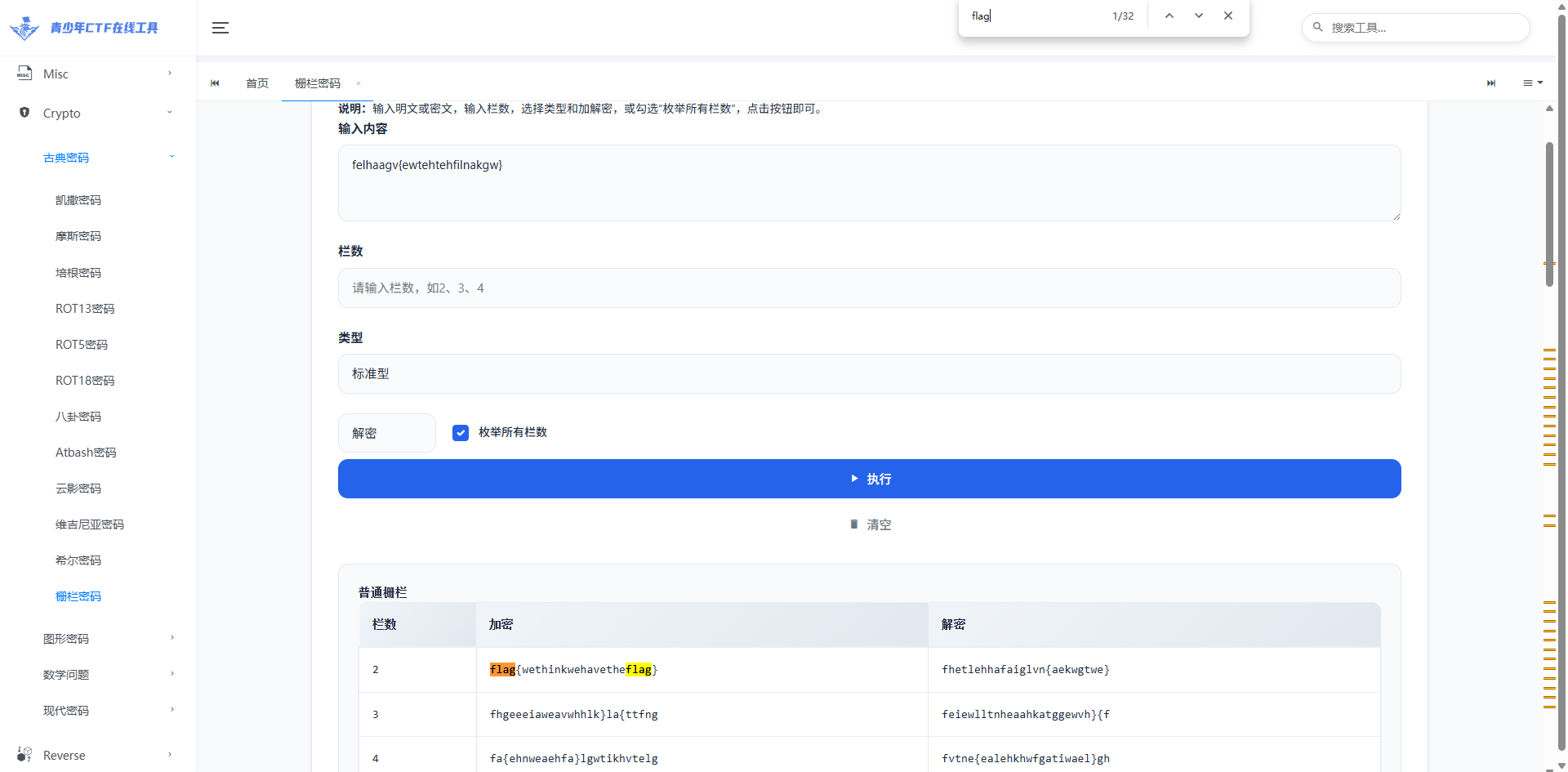Click the 栏数 input field
Viewport: 1568px width, 772px height.
869,288
